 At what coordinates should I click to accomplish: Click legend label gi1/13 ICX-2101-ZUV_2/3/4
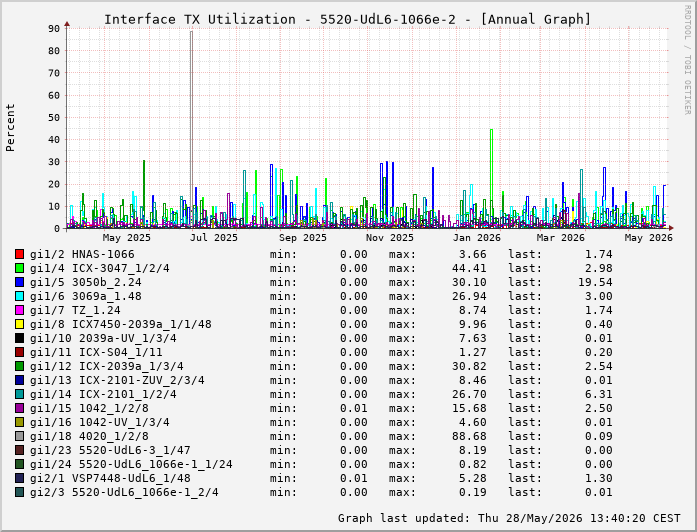click(x=117, y=380)
